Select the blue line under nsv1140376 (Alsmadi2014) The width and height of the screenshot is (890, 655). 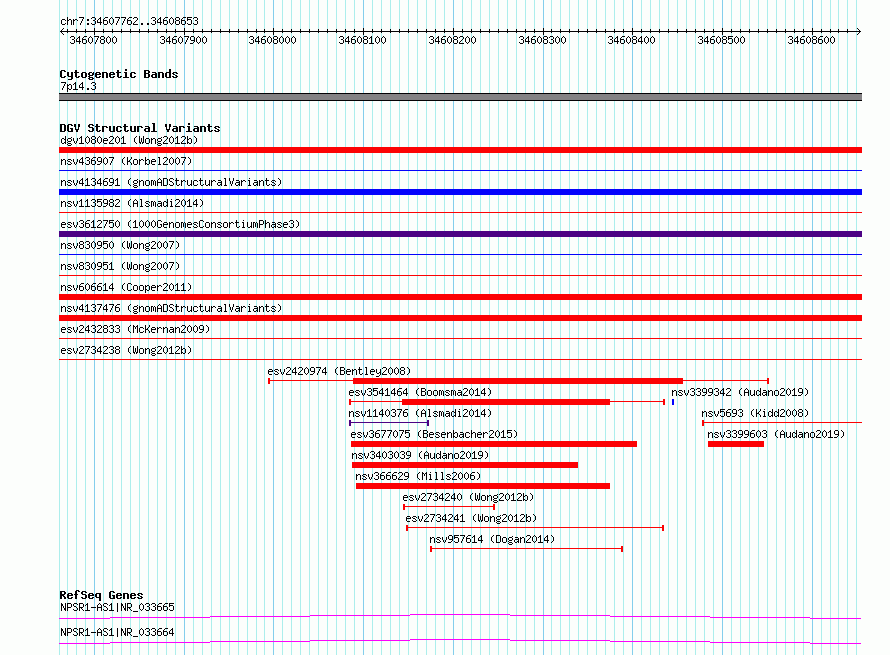coord(389,423)
